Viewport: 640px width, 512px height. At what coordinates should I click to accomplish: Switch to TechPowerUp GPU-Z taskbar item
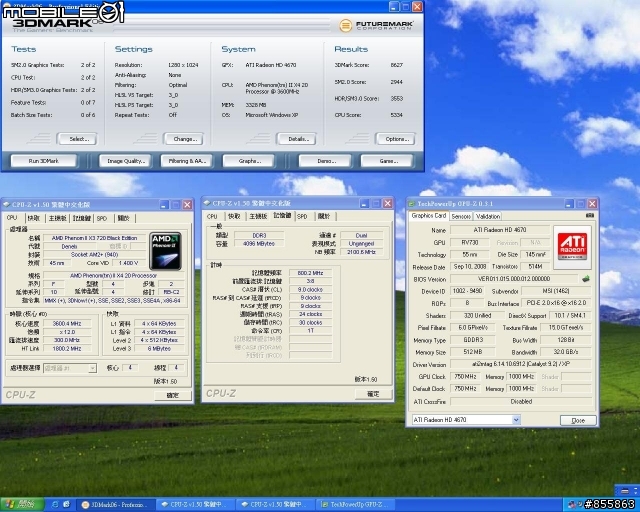[x=355, y=505]
